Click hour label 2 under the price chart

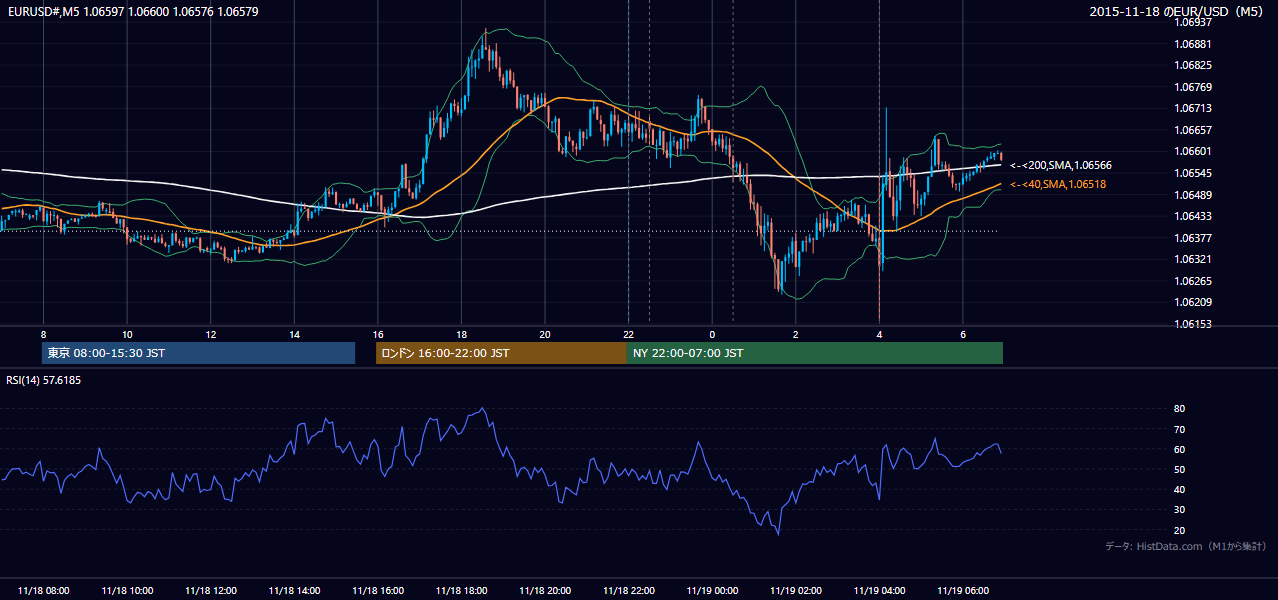[796, 334]
